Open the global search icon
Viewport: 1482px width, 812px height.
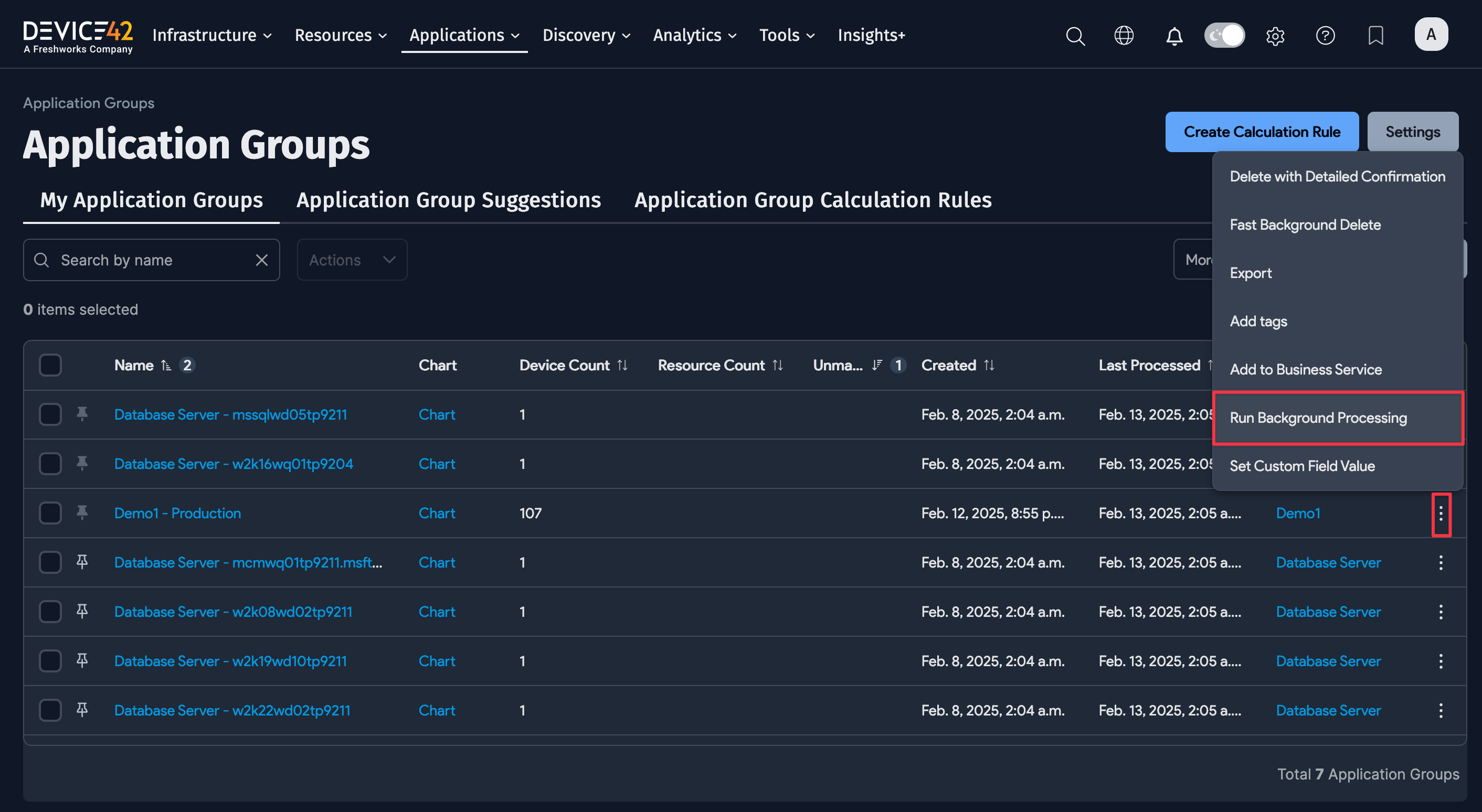[x=1075, y=36]
